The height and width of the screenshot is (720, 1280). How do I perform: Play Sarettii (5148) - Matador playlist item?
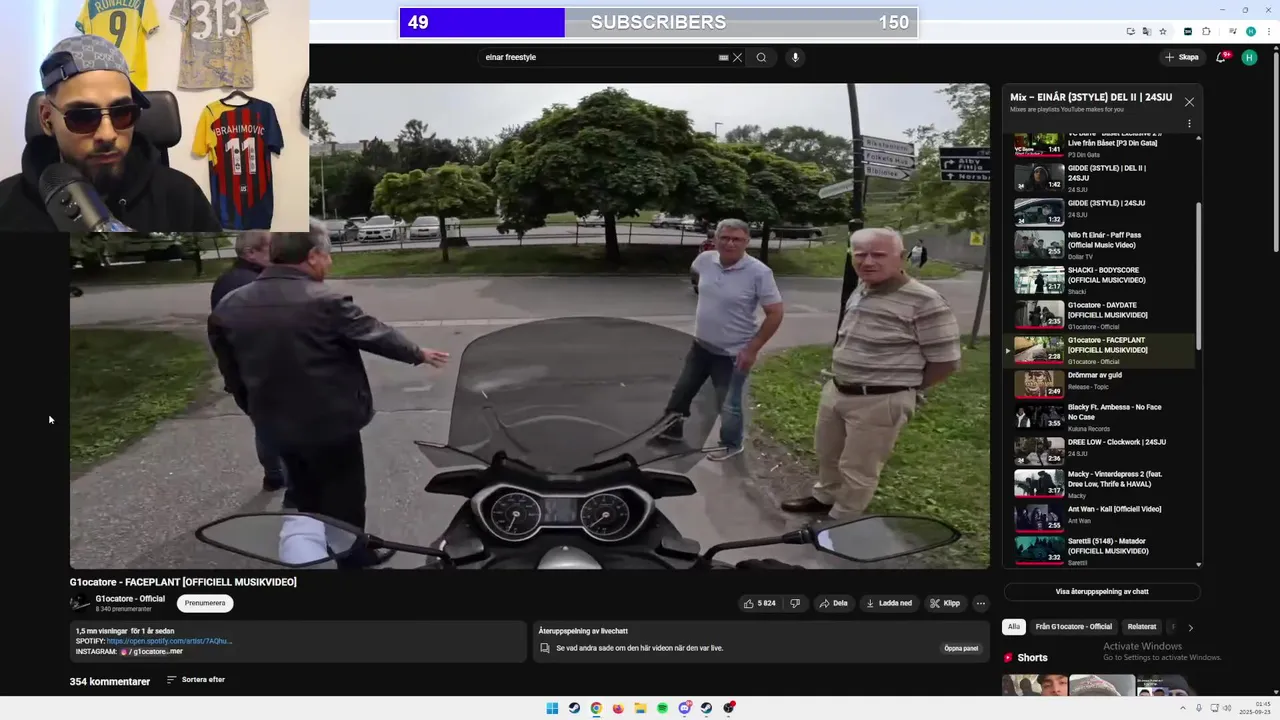click(x=1104, y=550)
